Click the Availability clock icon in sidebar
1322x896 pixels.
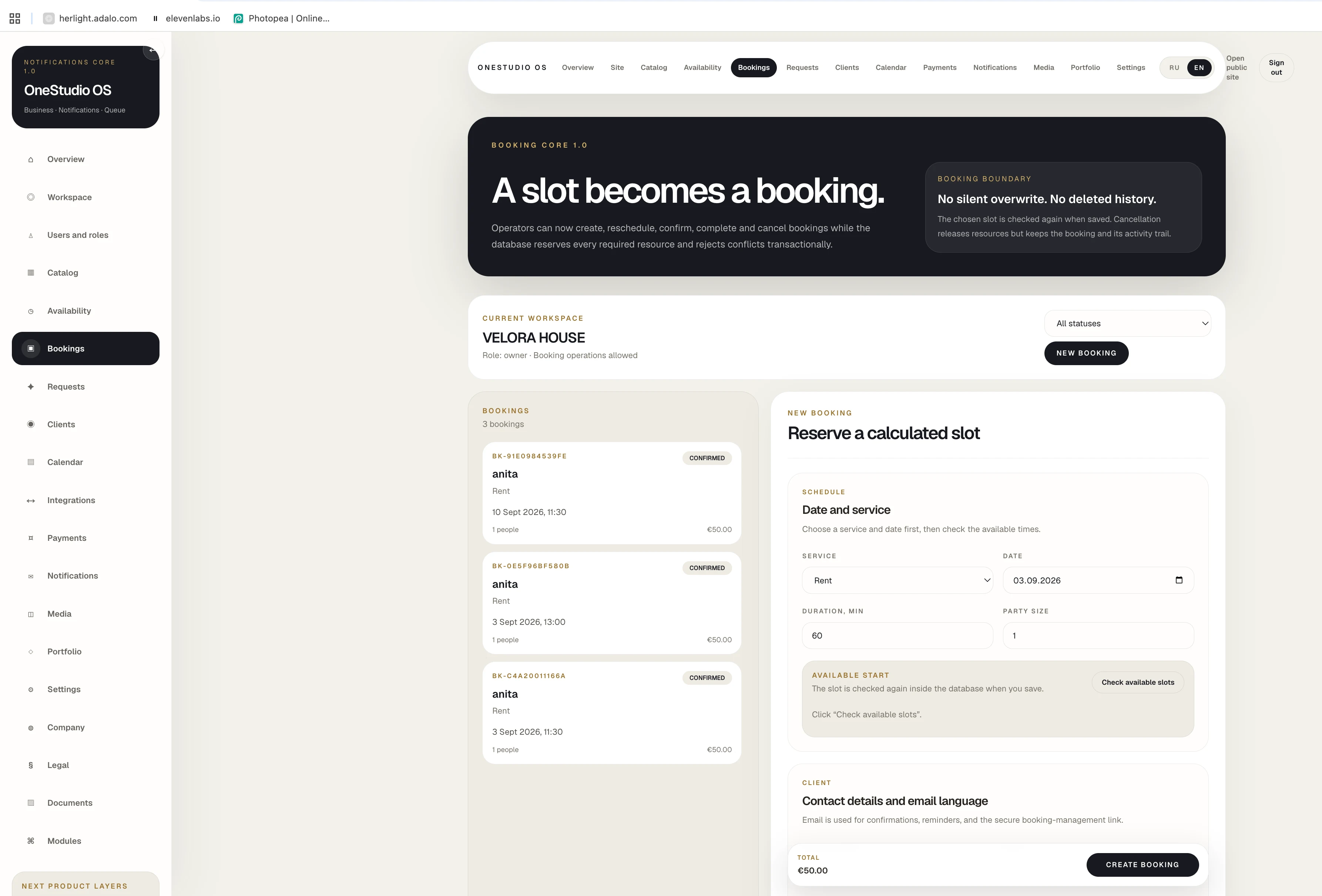click(x=31, y=311)
